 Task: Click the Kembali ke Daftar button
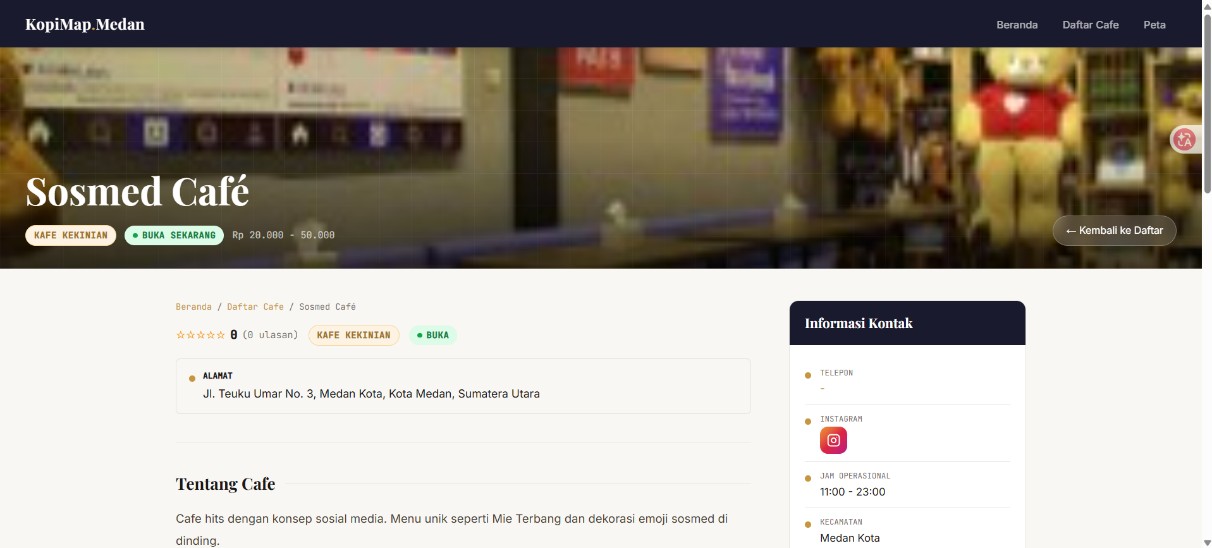1114,230
